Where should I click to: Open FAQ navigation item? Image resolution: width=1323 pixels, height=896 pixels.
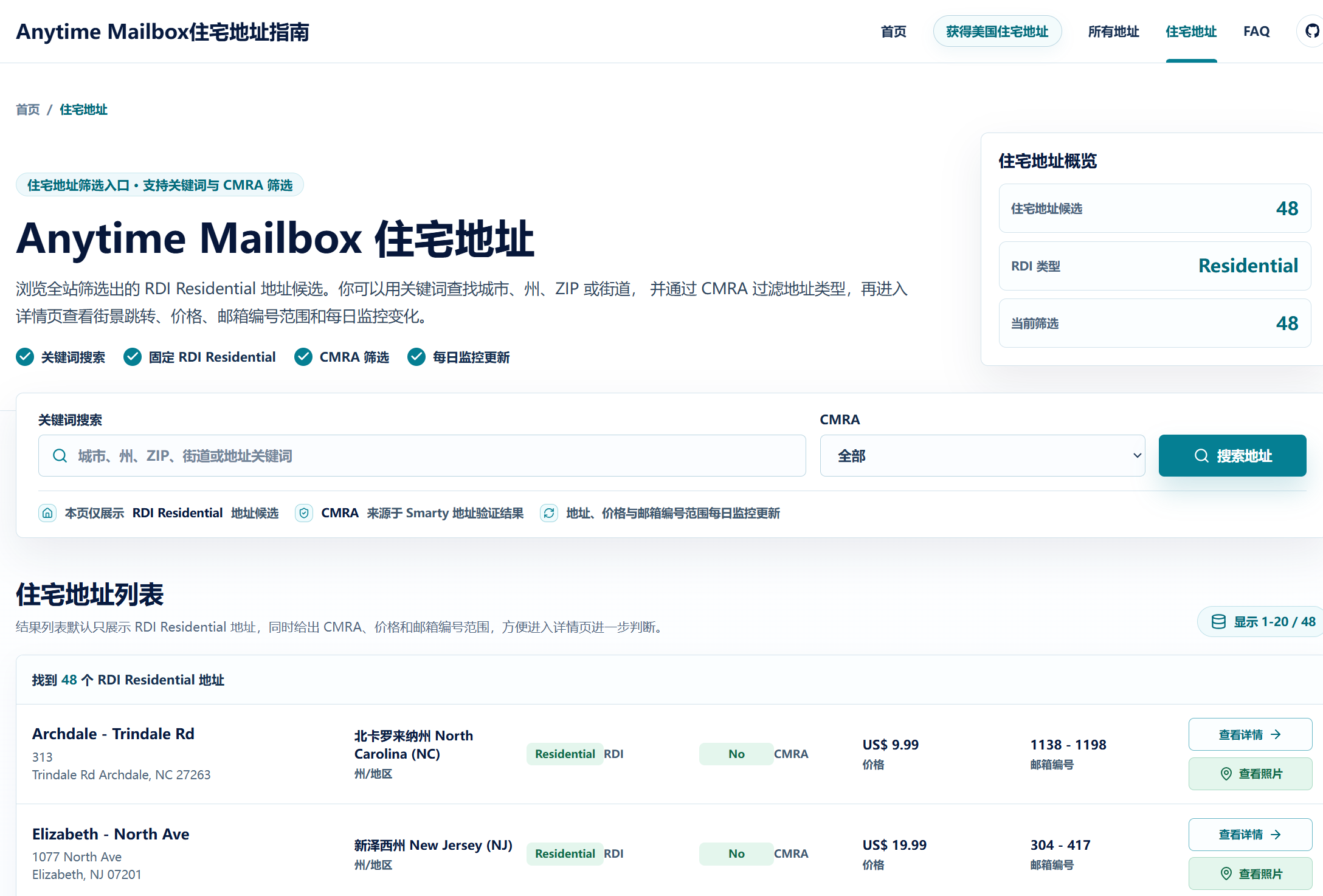tap(1257, 31)
